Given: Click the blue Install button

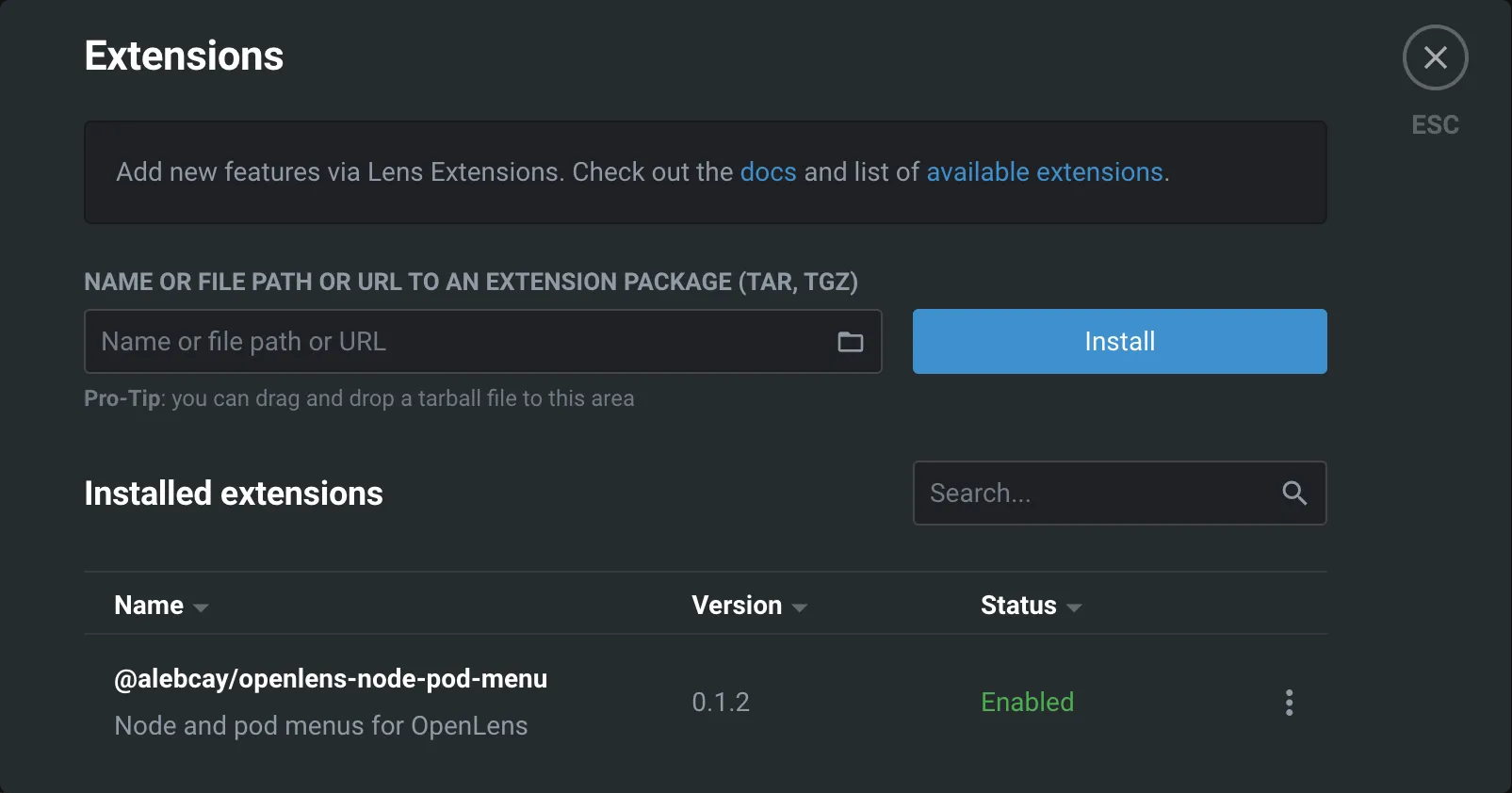Looking at the screenshot, I should click(1119, 341).
